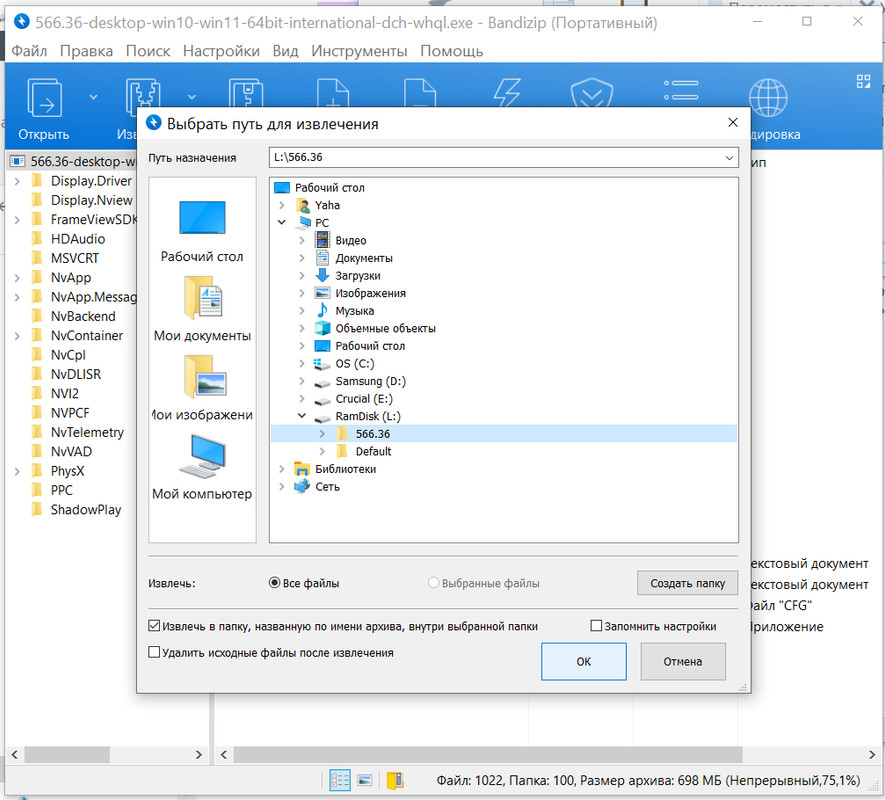Click the Delete files (page minus) icon
Screen dimensions: 885x800
click(420, 93)
